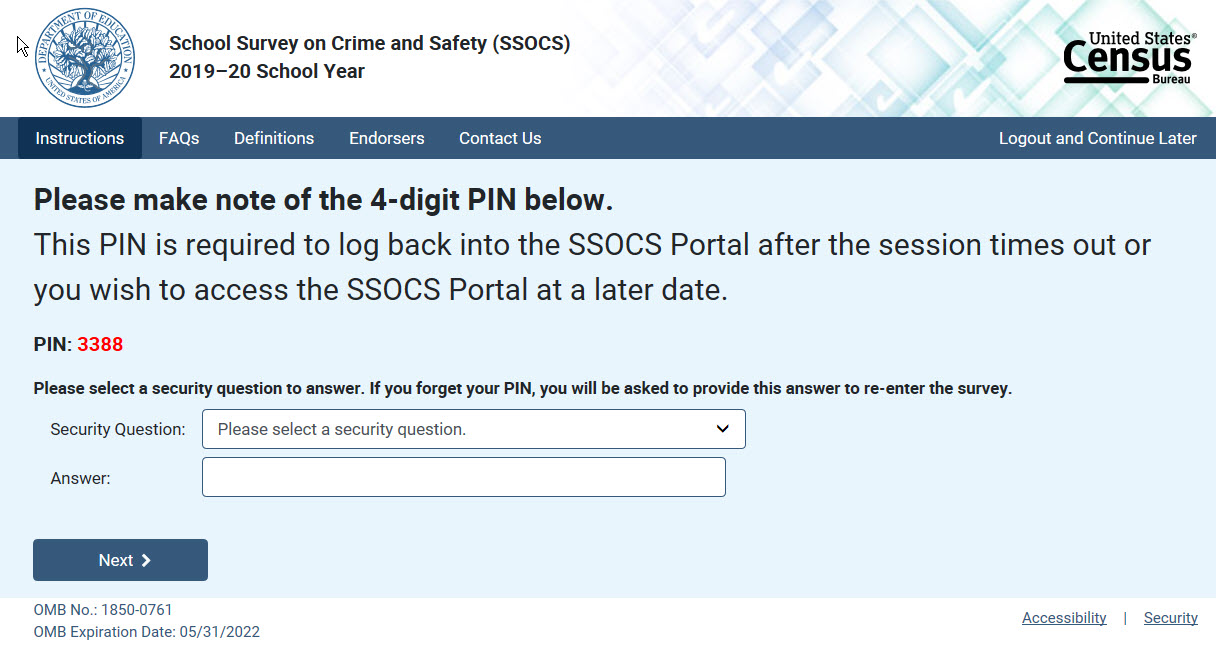Open the Instructions tab

pyautogui.click(x=80, y=139)
